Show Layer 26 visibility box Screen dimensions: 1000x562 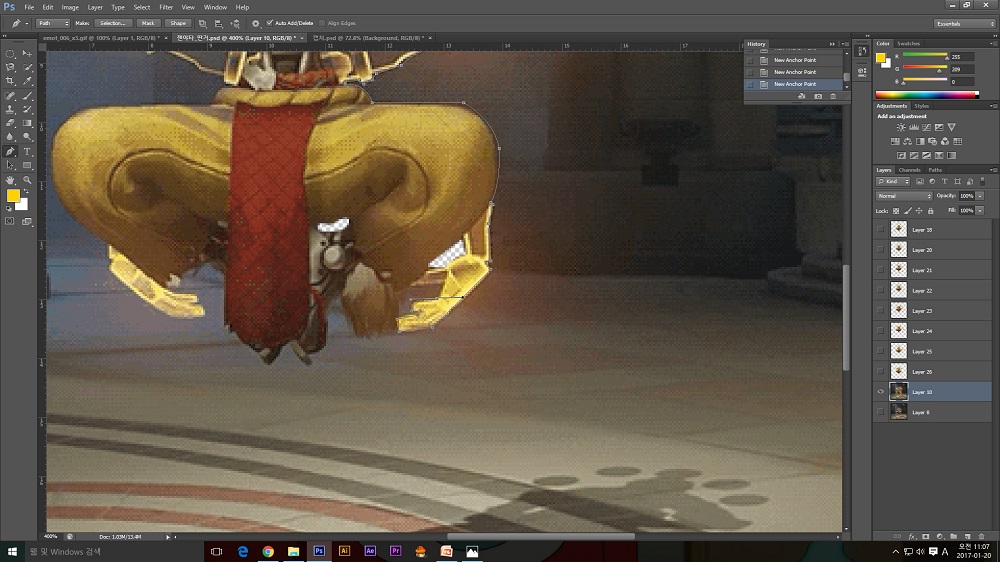[x=880, y=371]
